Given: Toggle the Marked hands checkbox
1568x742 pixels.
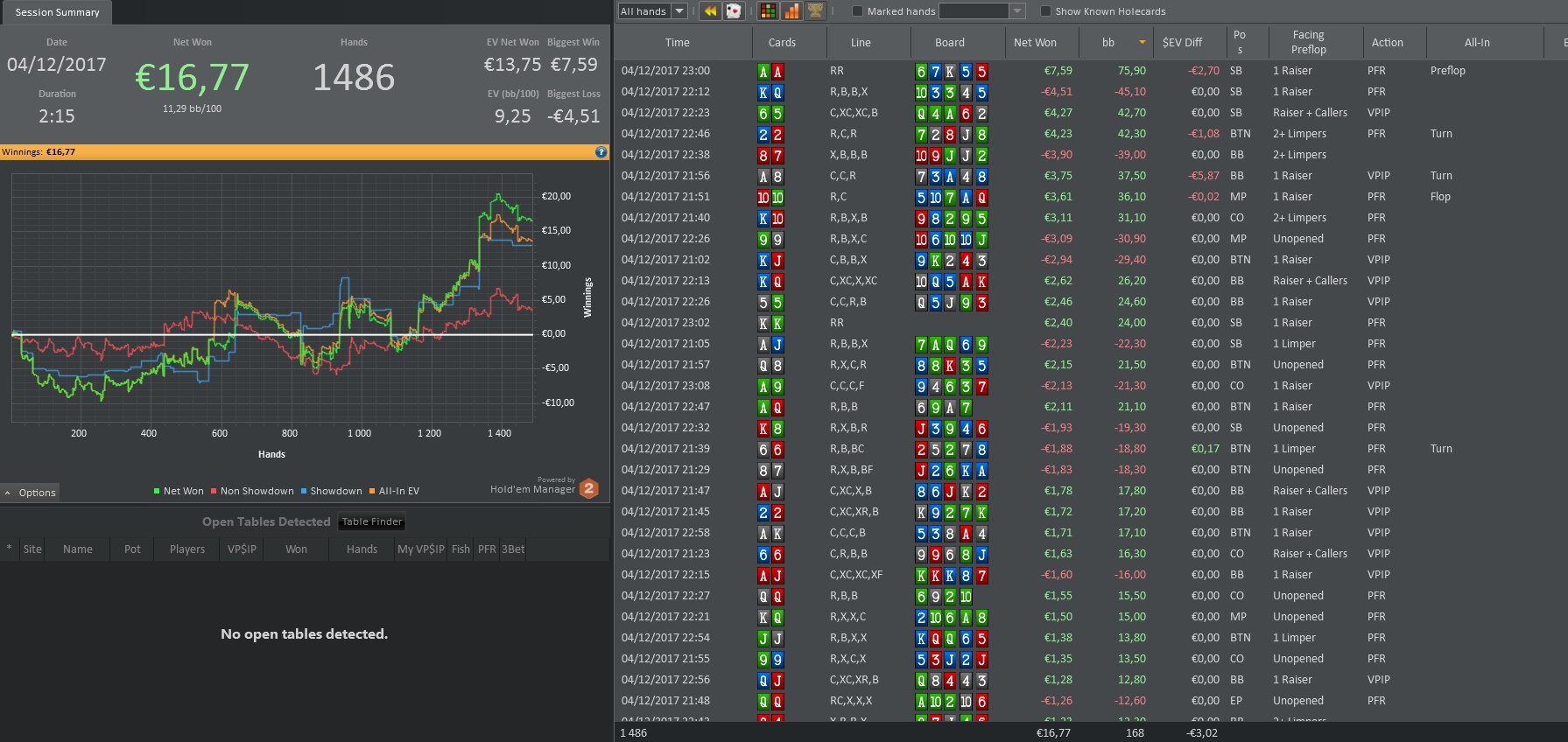Looking at the screenshot, I should 858,11.
